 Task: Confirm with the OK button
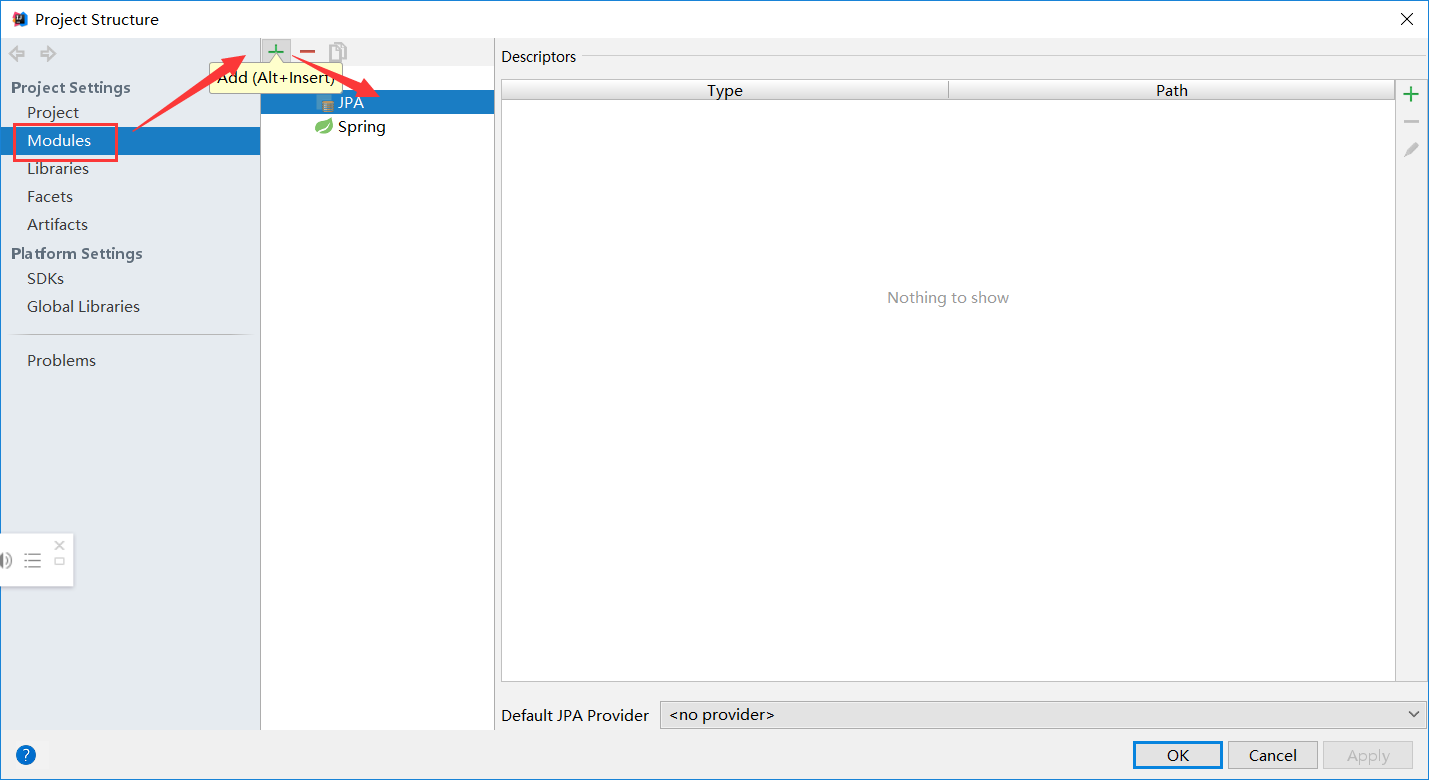point(1178,755)
